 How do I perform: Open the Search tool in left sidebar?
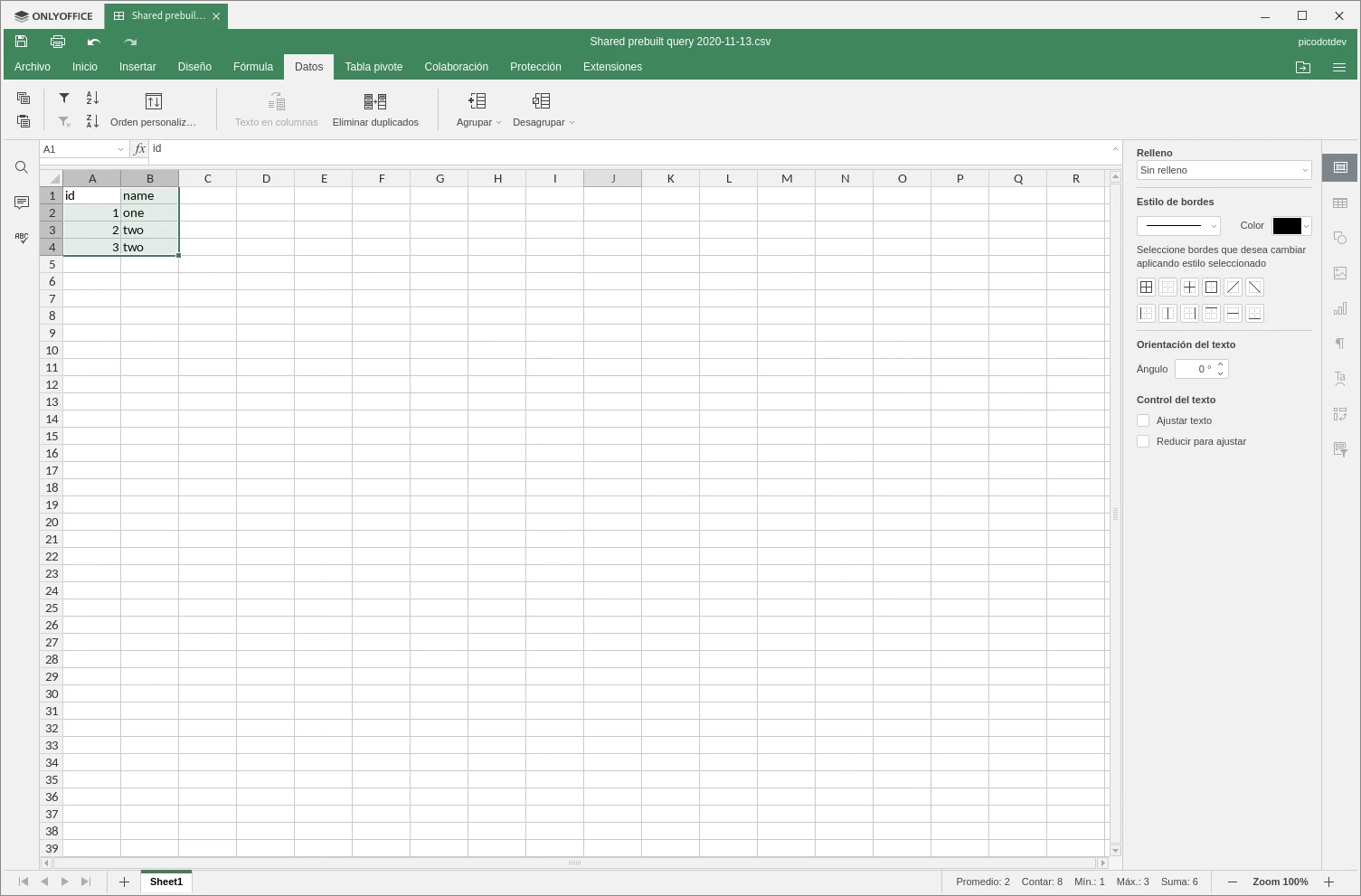[x=22, y=167]
